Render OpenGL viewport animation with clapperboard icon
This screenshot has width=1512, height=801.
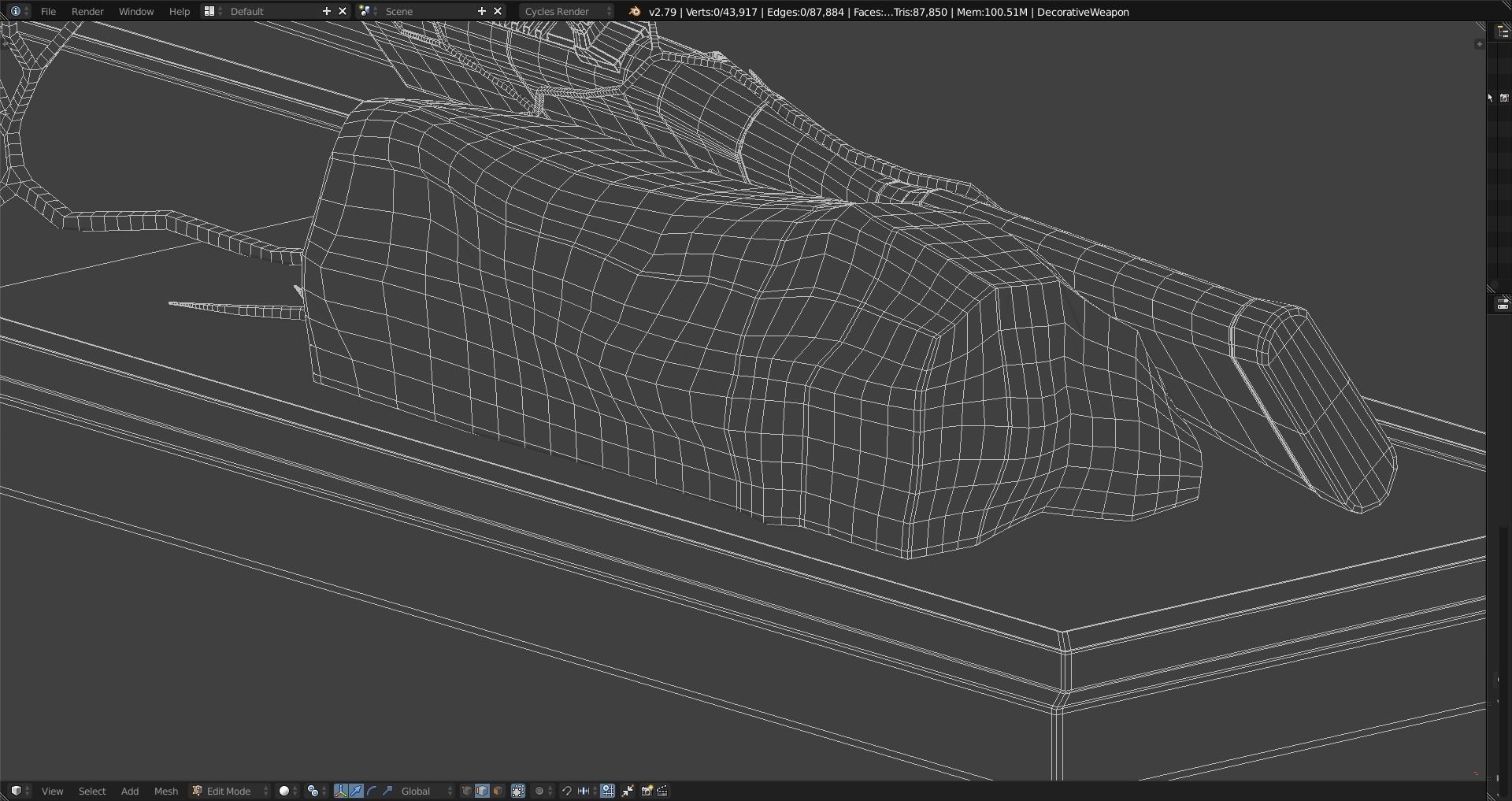tap(662, 791)
